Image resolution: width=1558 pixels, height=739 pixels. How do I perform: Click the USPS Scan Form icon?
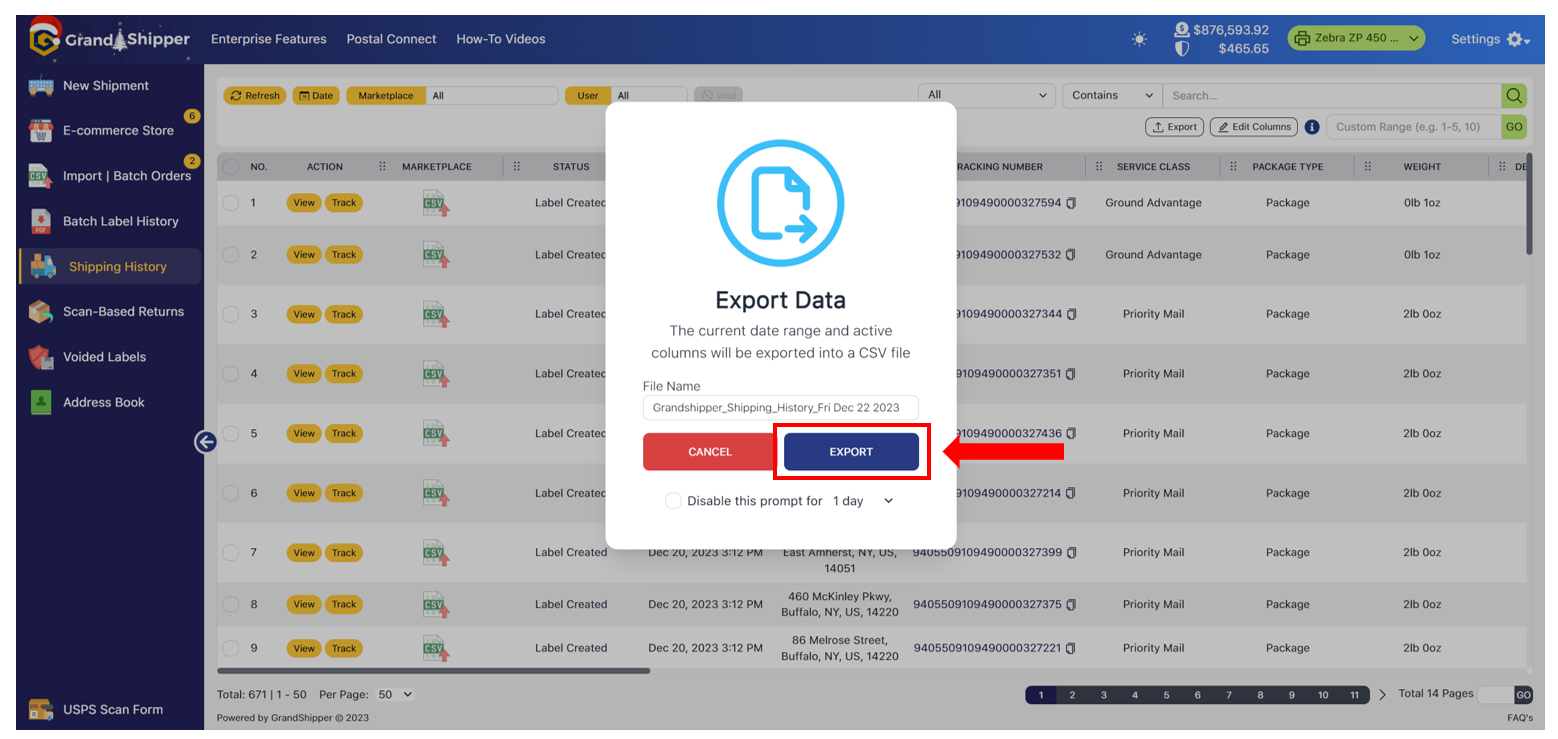[41, 709]
